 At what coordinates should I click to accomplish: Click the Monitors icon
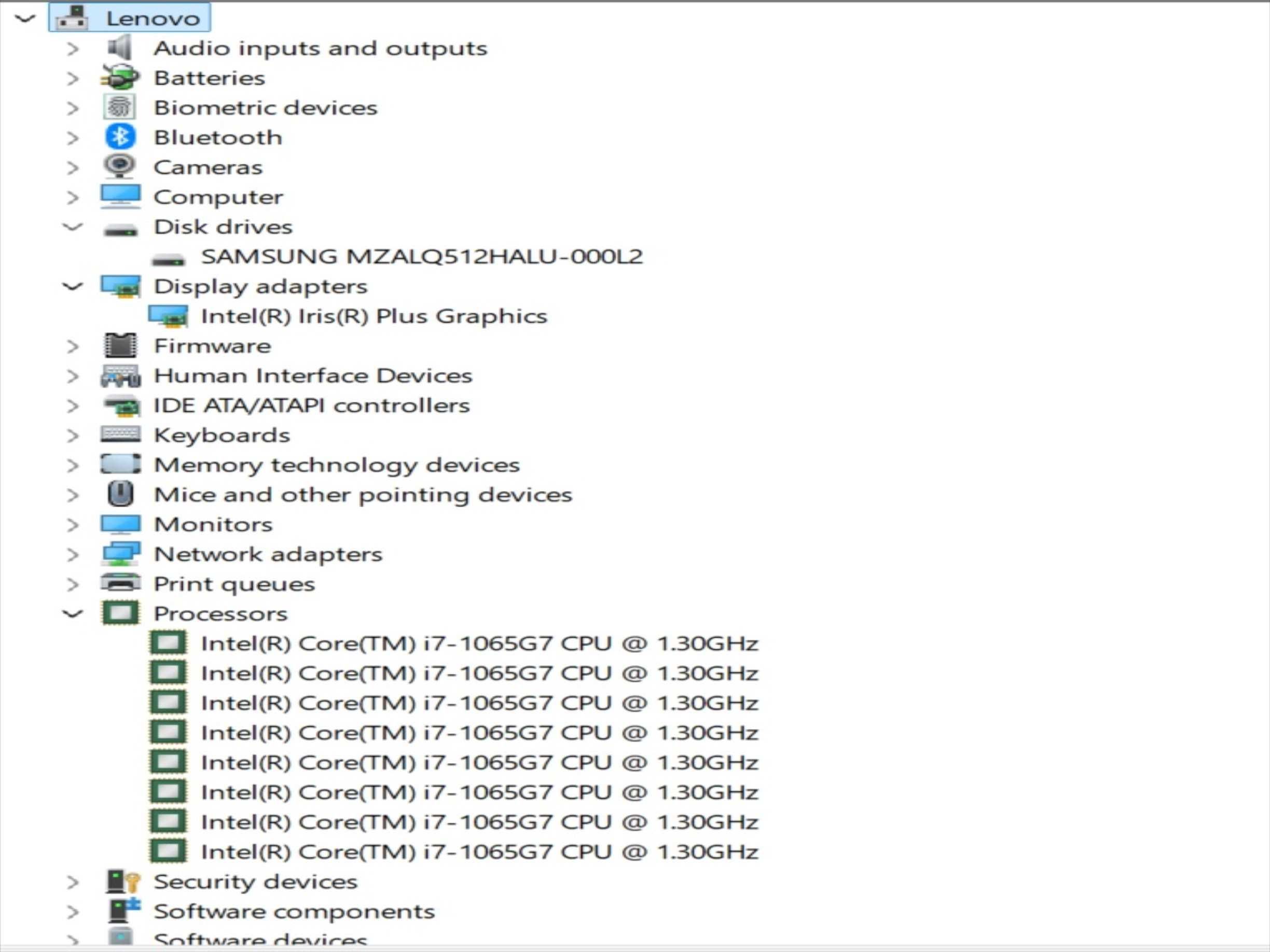click(120, 524)
